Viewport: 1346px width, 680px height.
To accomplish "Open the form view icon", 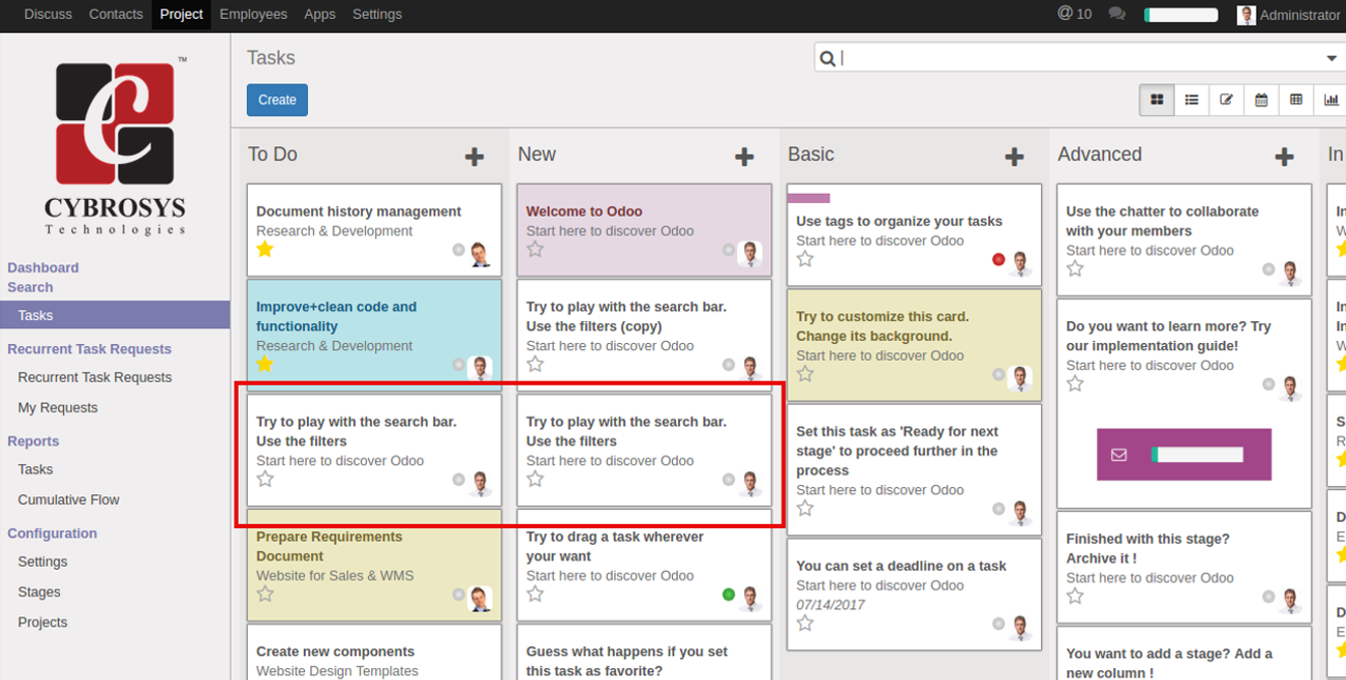I will pyautogui.click(x=1226, y=100).
